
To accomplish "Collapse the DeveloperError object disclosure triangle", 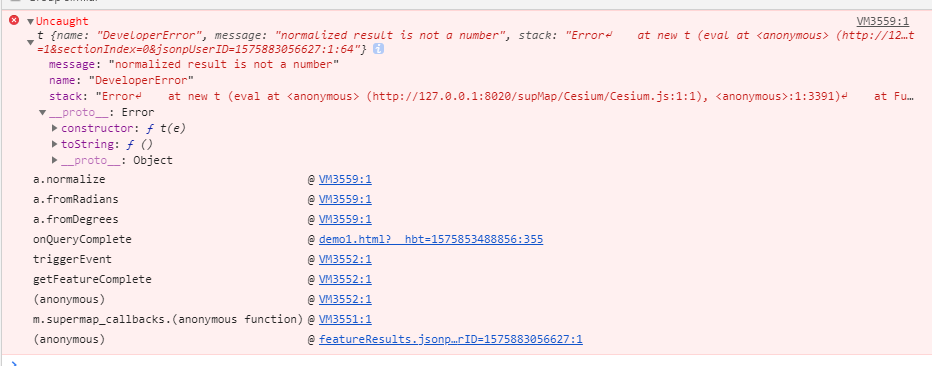I will coord(31,42).
